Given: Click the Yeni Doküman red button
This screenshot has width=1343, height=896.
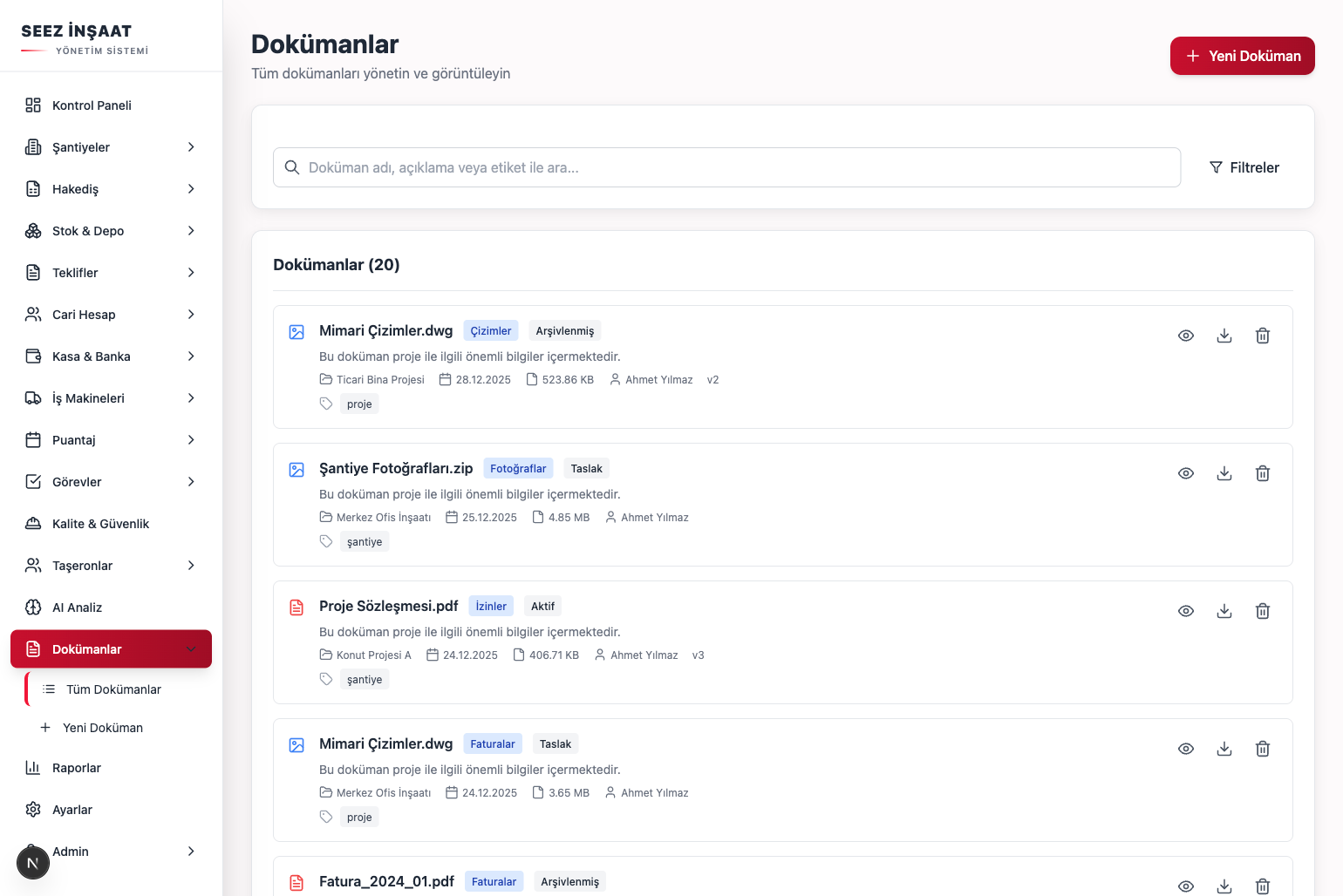Looking at the screenshot, I should 1242,56.
